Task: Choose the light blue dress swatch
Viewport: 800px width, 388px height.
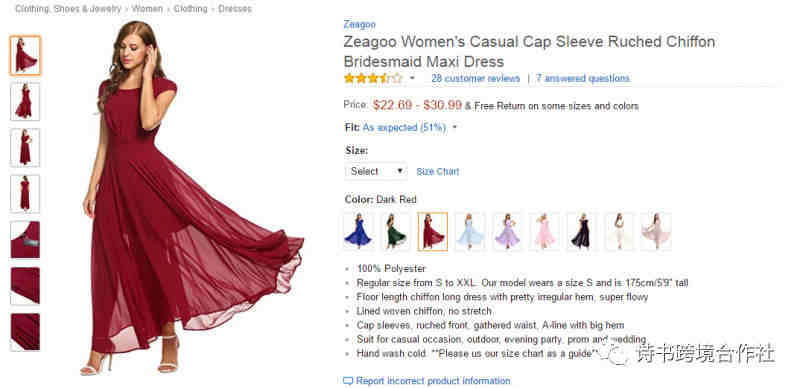Action: point(470,231)
